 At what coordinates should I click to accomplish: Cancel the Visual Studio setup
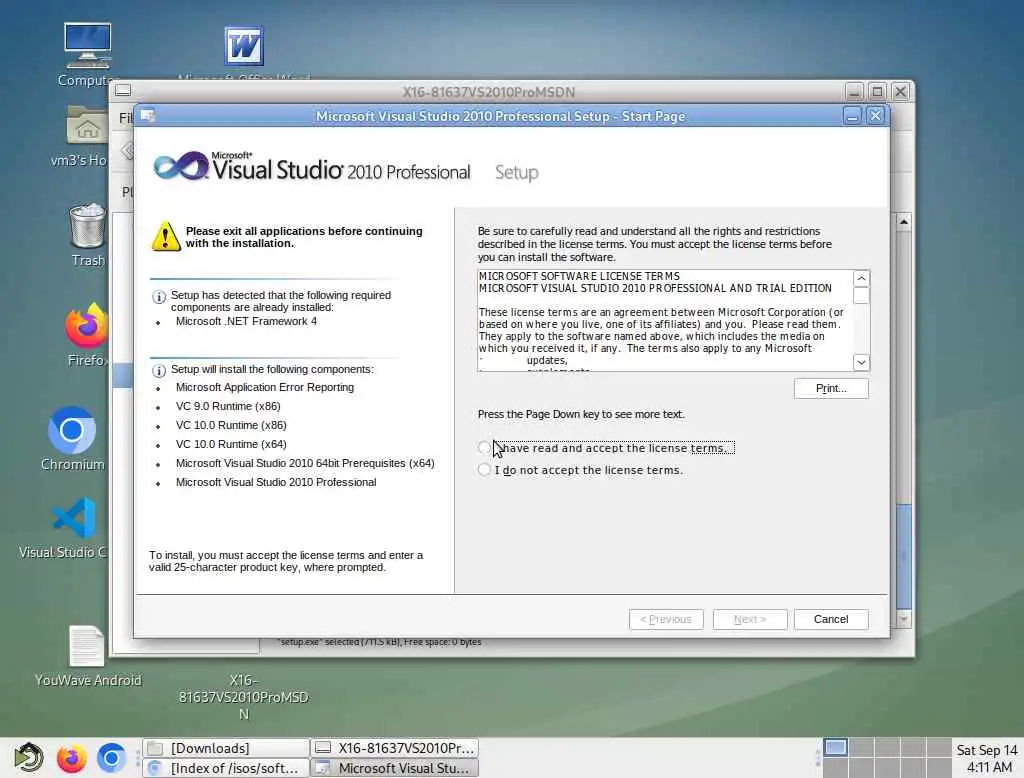point(831,619)
